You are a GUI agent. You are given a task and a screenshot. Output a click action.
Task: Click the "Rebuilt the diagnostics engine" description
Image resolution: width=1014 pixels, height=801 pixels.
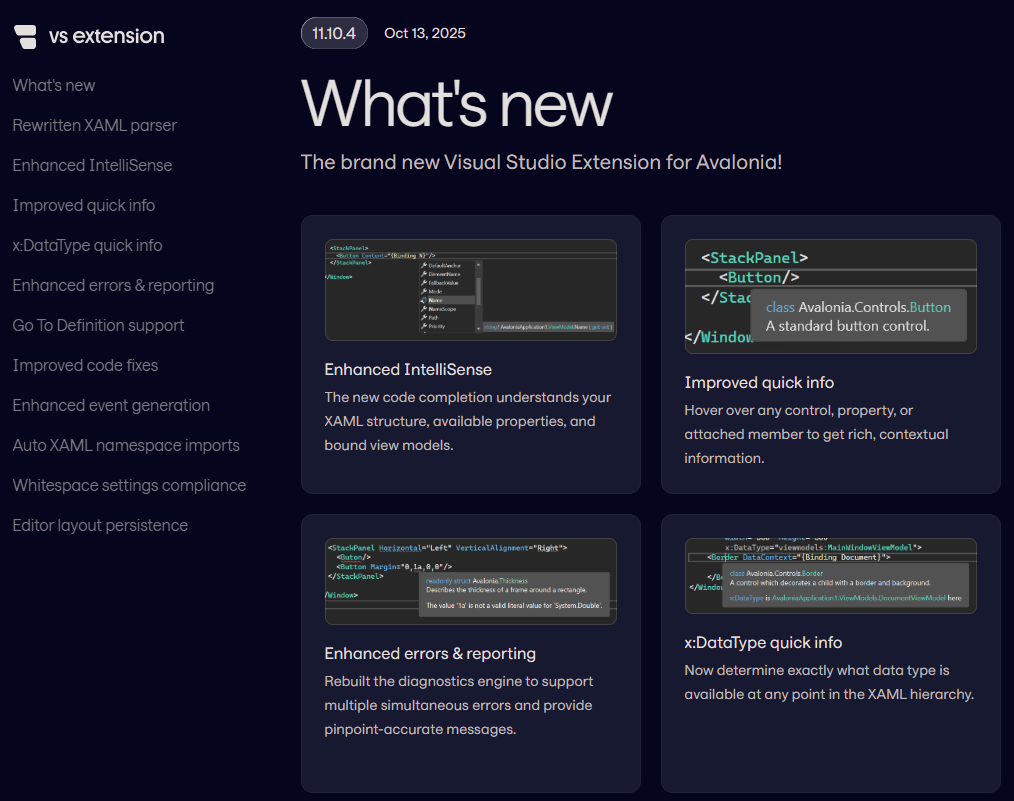coord(459,705)
